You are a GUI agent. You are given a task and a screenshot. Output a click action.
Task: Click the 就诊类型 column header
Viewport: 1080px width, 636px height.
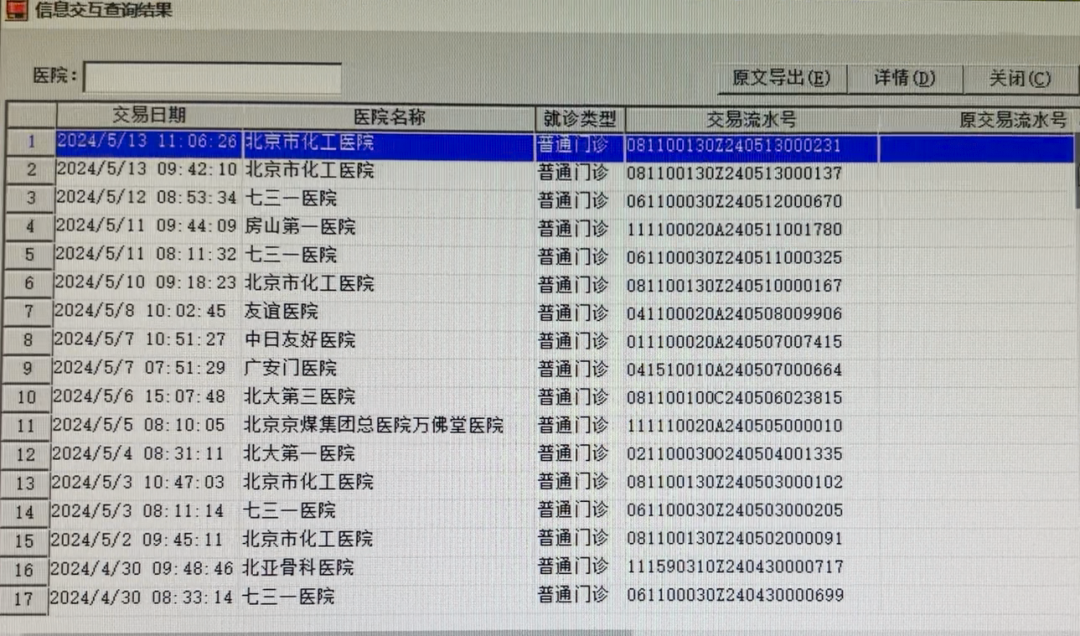pos(578,116)
